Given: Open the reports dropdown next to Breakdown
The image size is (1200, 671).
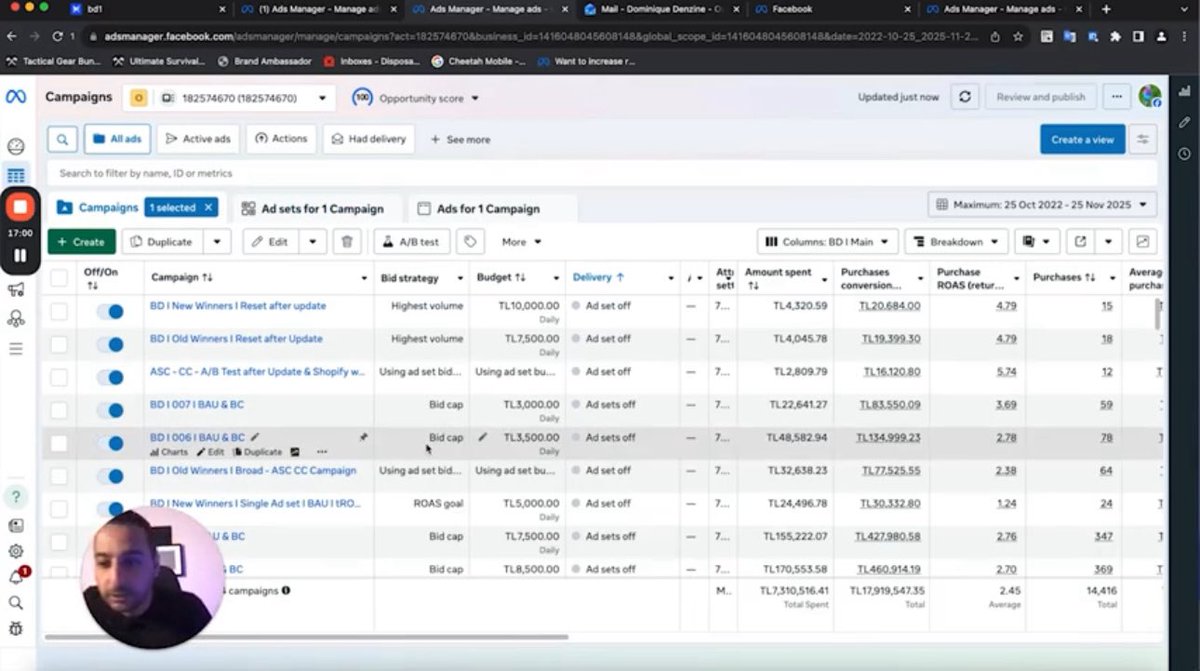Looking at the screenshot, I should click(1037, 241).
